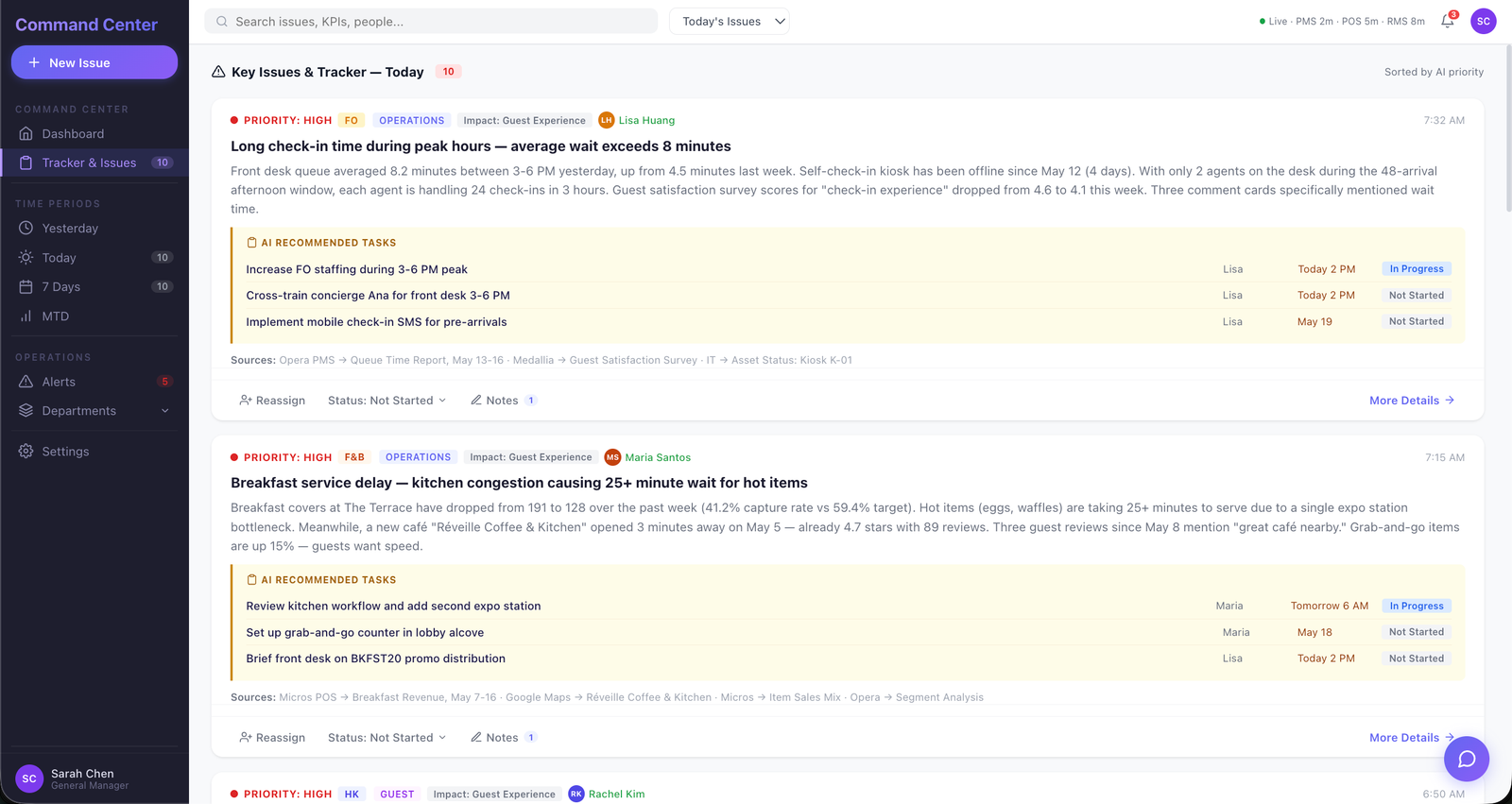Click Not Started badge for mobile check-in task

click(x=1417, y=321)
